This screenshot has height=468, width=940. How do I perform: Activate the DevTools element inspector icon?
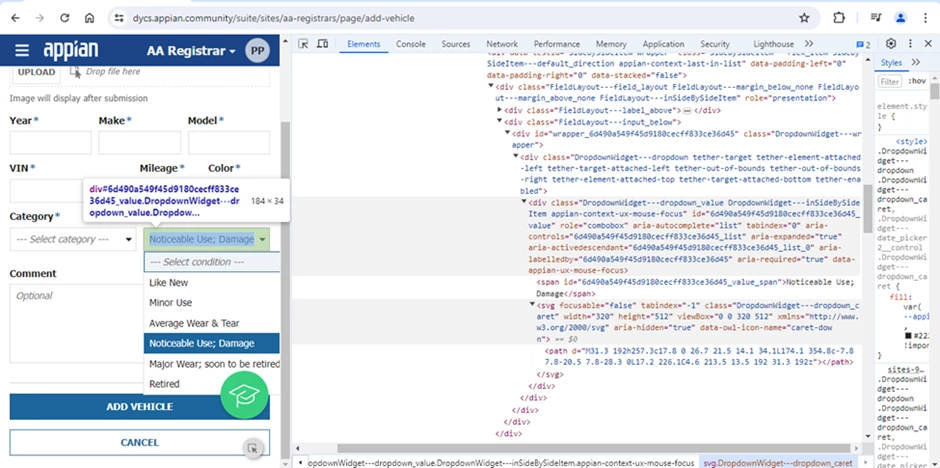303,44
